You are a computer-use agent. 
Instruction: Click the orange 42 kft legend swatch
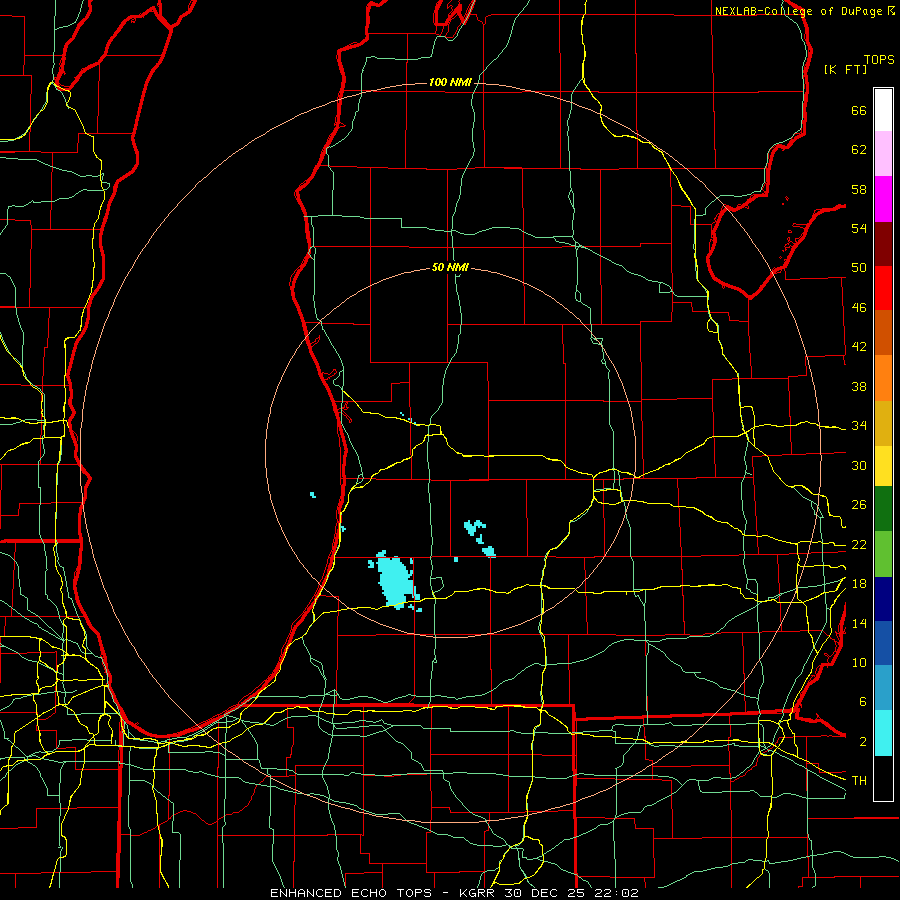pos(883,378)
